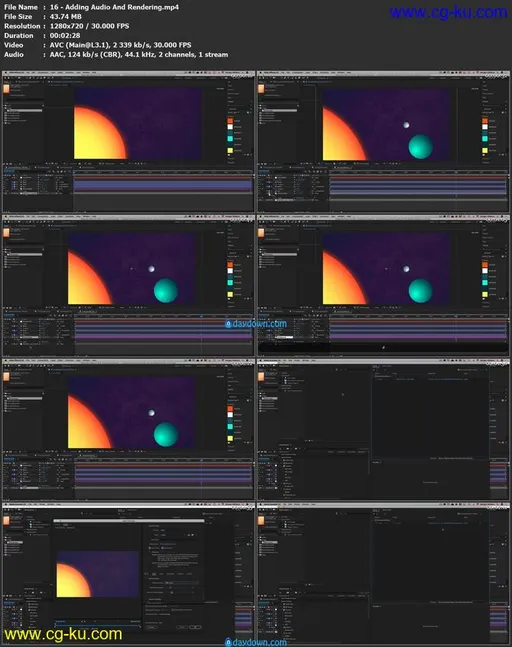Pick the yellow library swatch in first frame
The width and height of the screenshot is (512, 647).
230,150
